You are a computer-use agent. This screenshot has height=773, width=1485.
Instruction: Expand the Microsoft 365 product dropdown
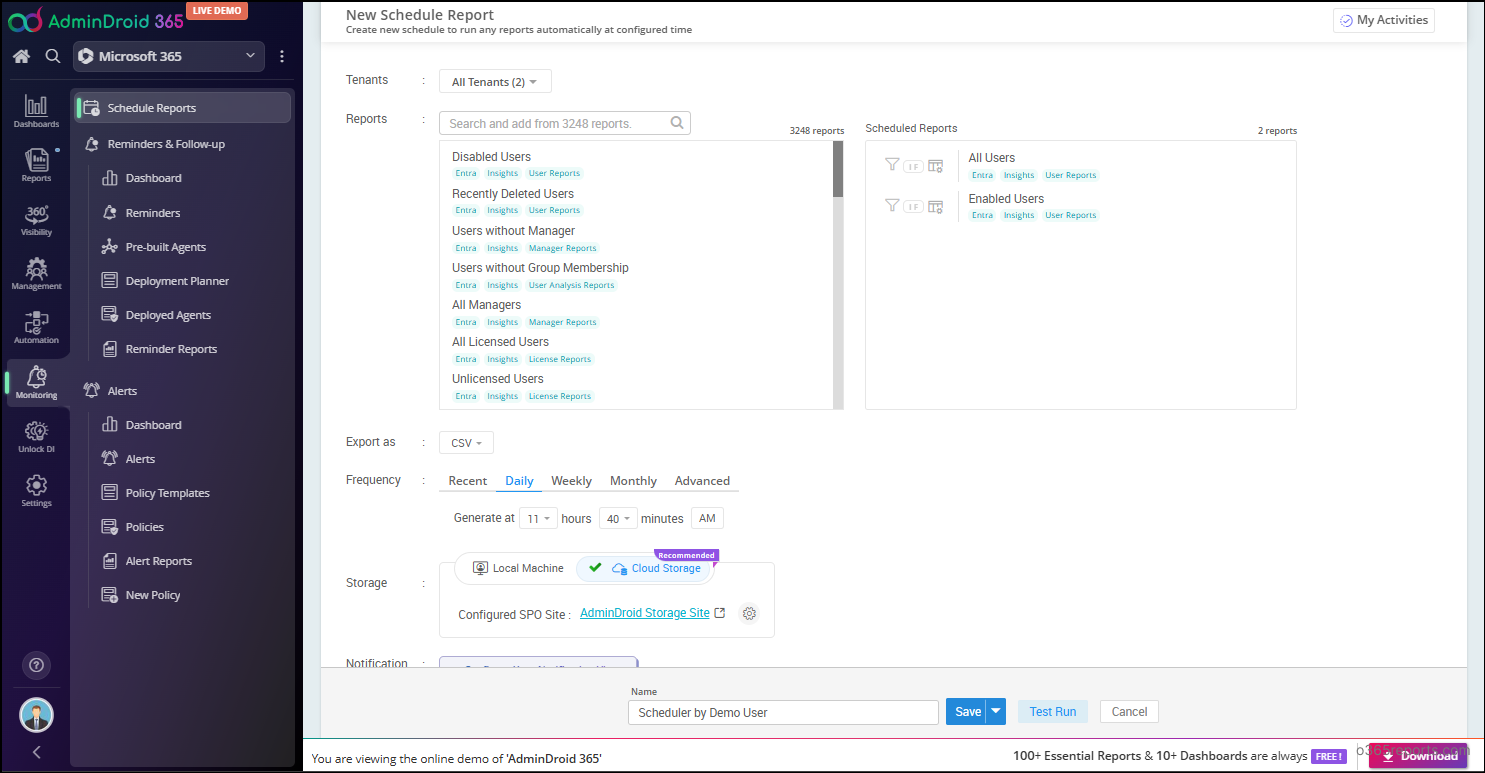(169, 56)
